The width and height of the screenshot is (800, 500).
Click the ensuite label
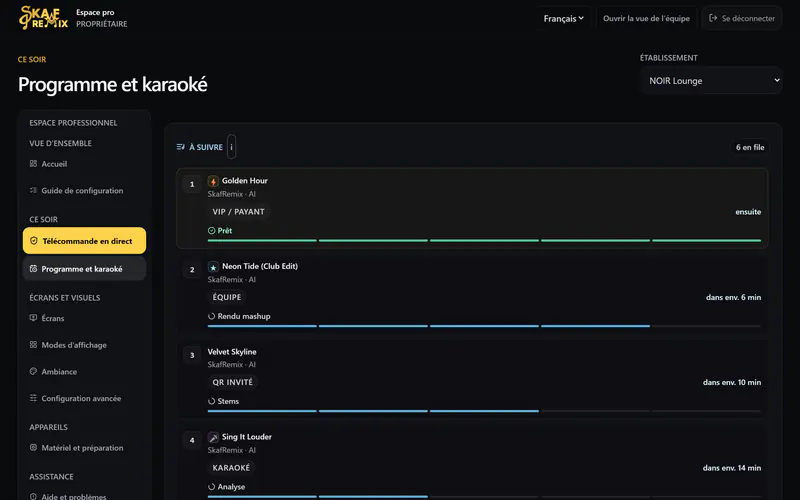pyautogui.click(x=748, y=212)
